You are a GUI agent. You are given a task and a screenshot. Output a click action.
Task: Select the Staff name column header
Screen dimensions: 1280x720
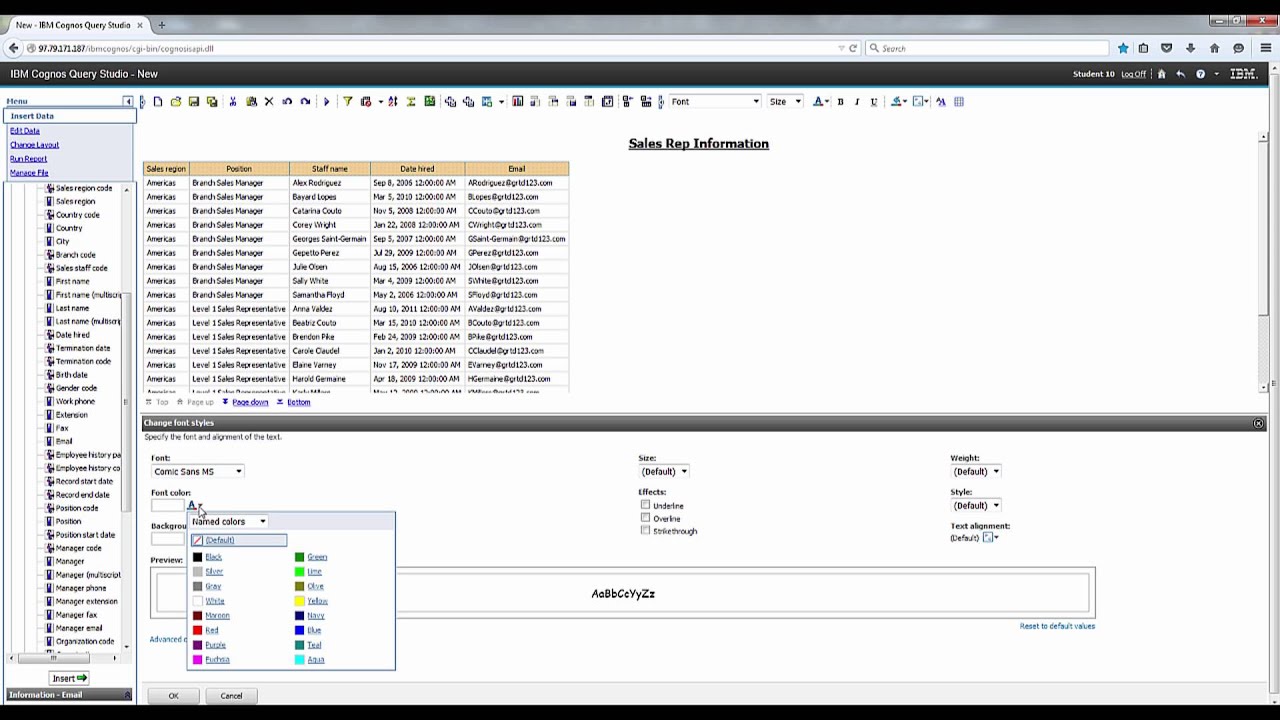click(x=329, y=169)
